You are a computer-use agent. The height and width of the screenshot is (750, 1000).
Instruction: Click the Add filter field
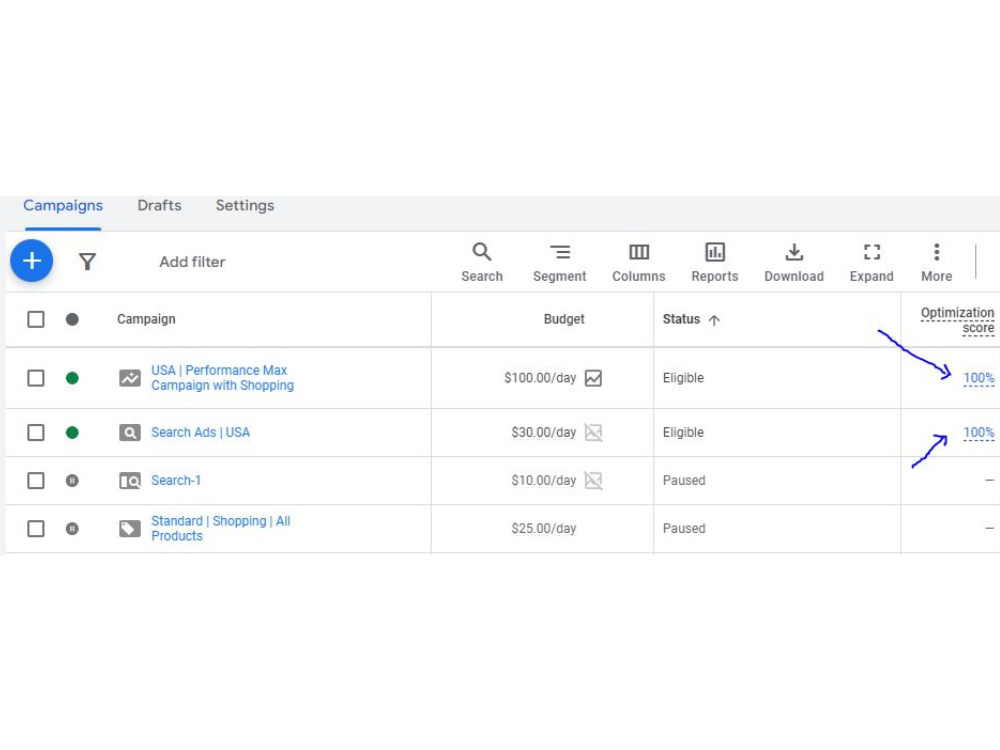pos(192,262)
